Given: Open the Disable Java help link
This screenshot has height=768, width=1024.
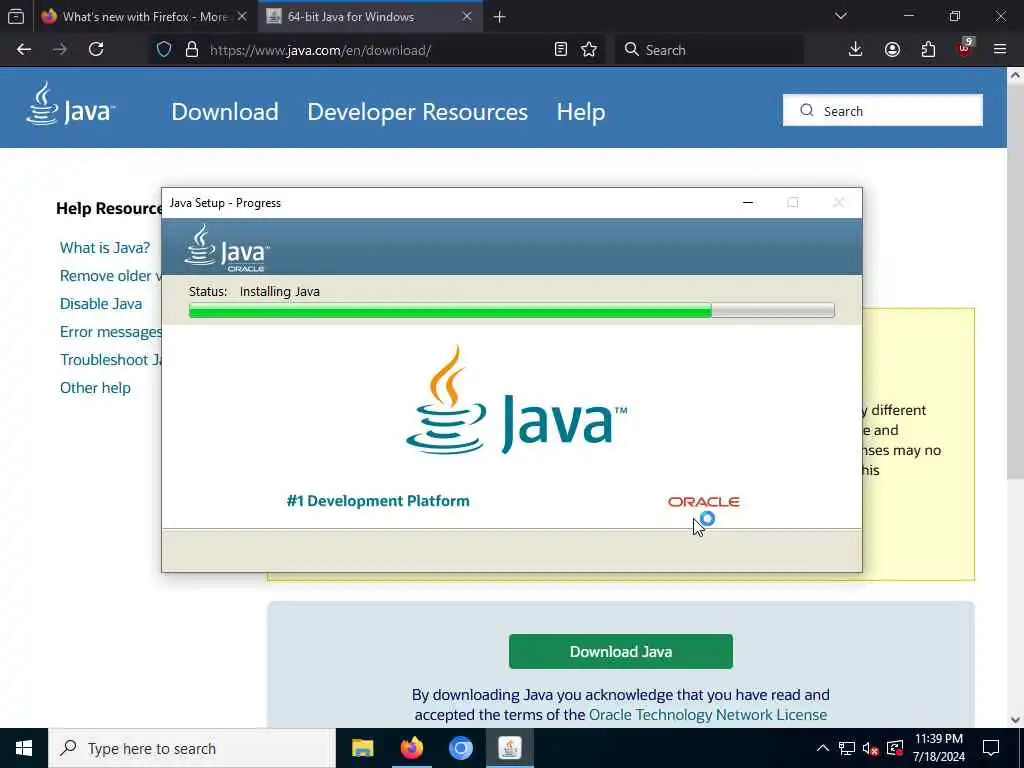Looking at the screenshot, I should (101, 304).
